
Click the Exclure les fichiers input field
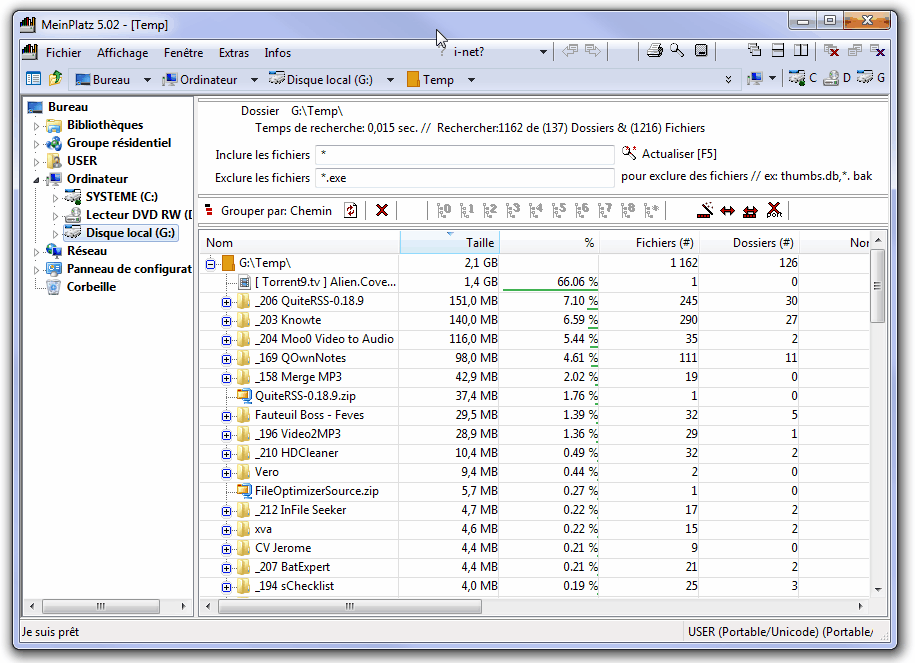[x=465, y=177]
